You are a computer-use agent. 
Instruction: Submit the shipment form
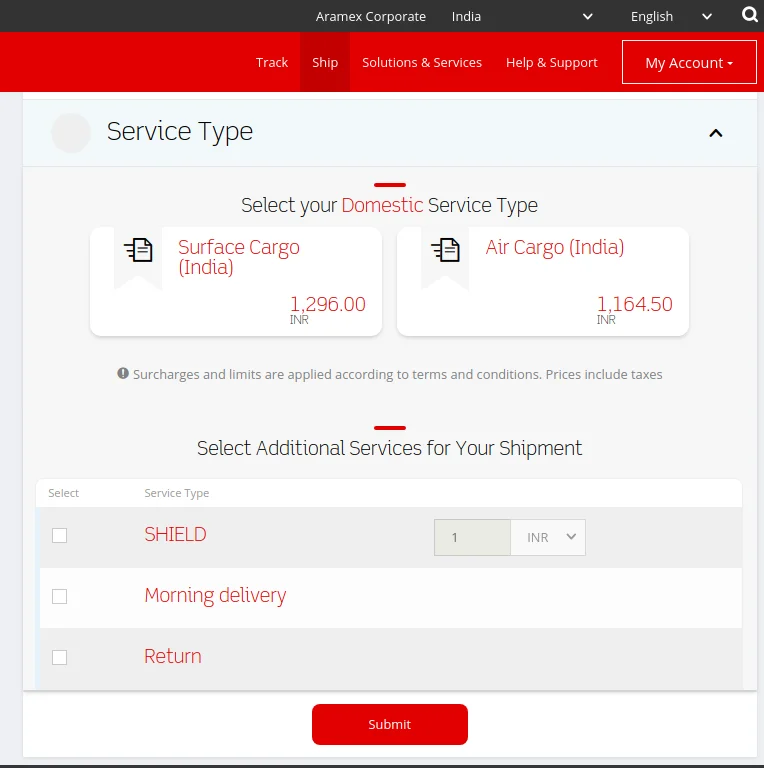point(389,724)
